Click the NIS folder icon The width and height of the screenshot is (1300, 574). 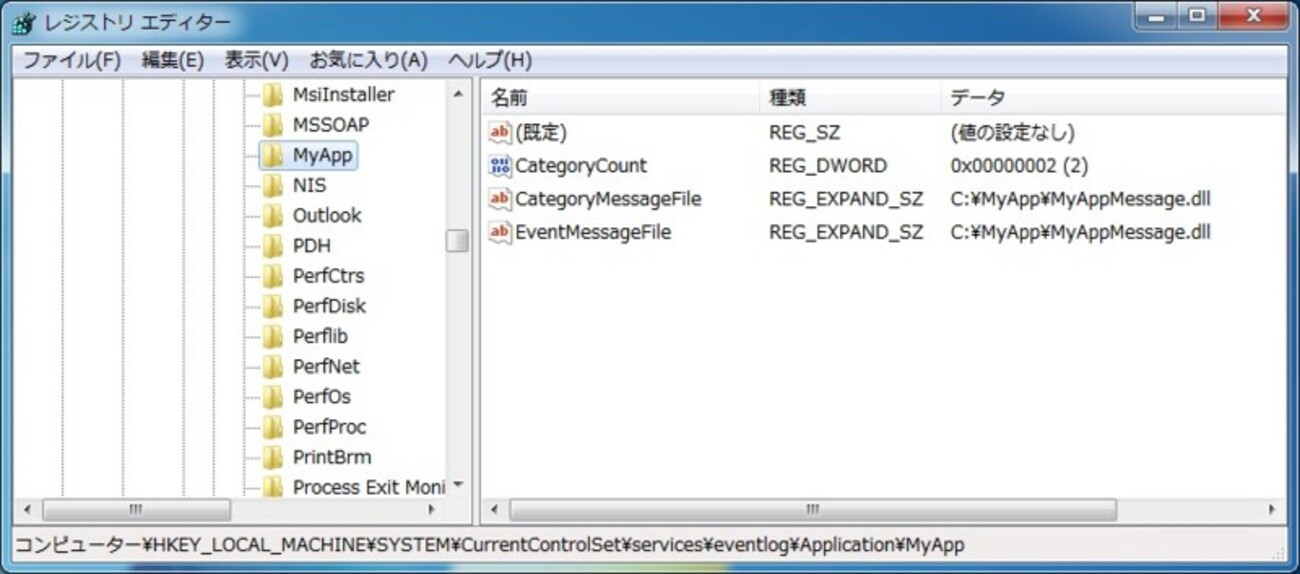click(x=272, y=185)
